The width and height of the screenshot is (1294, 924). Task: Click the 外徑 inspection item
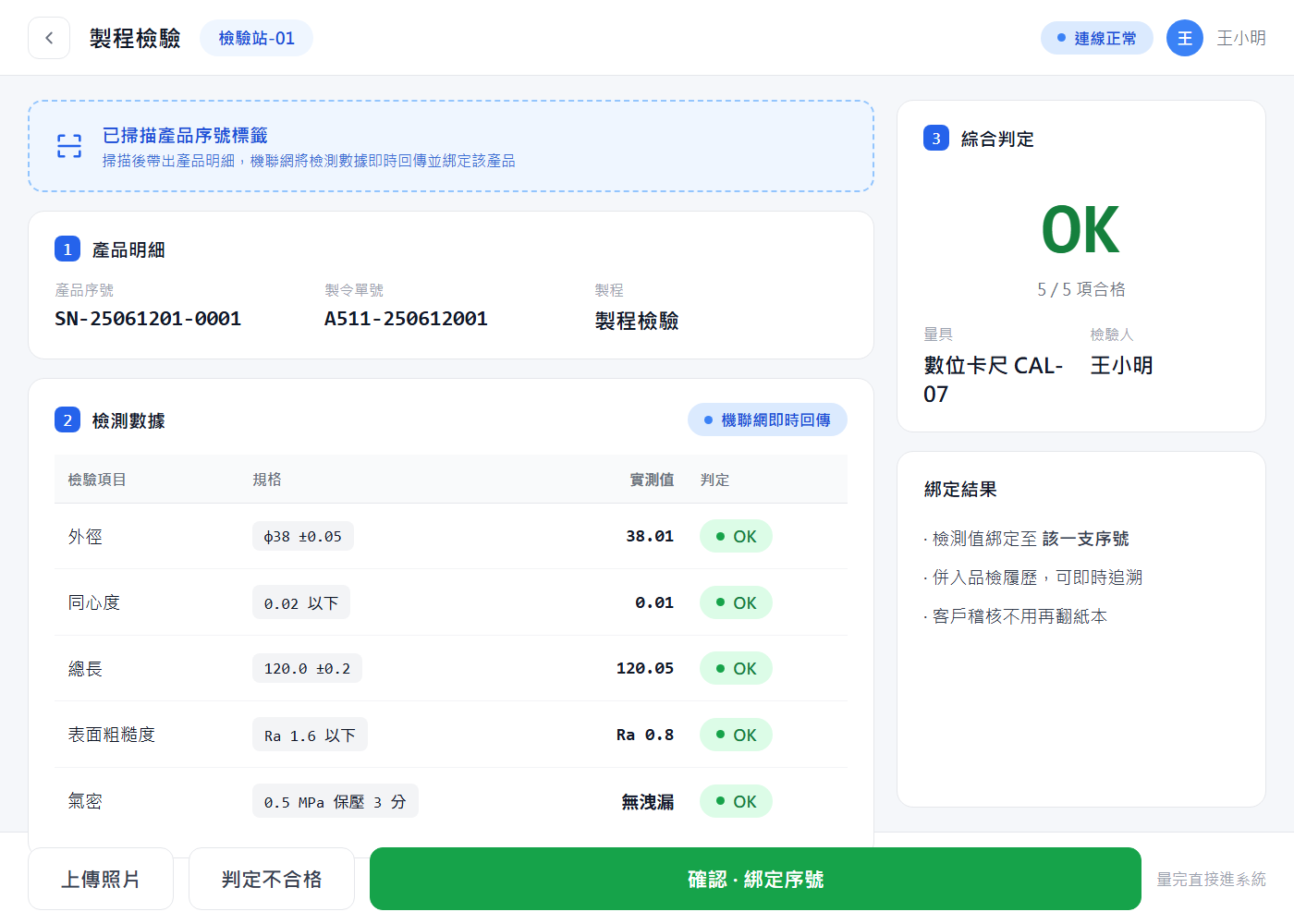(85, 537)
